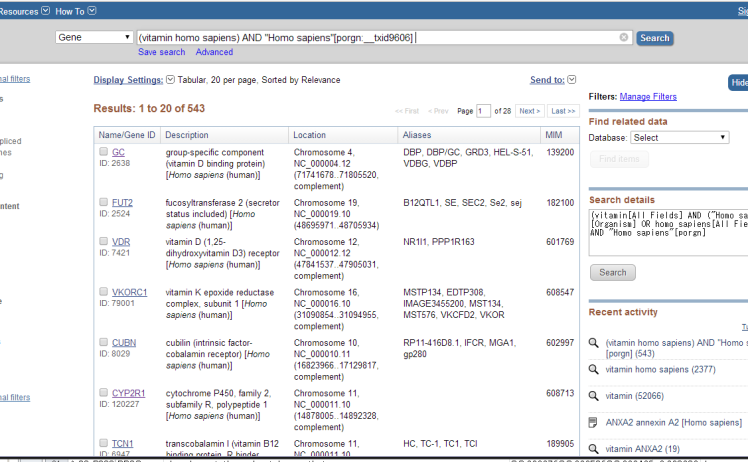
Task: Tick the checkbox beside FUT2
Action: coord(103,202)
